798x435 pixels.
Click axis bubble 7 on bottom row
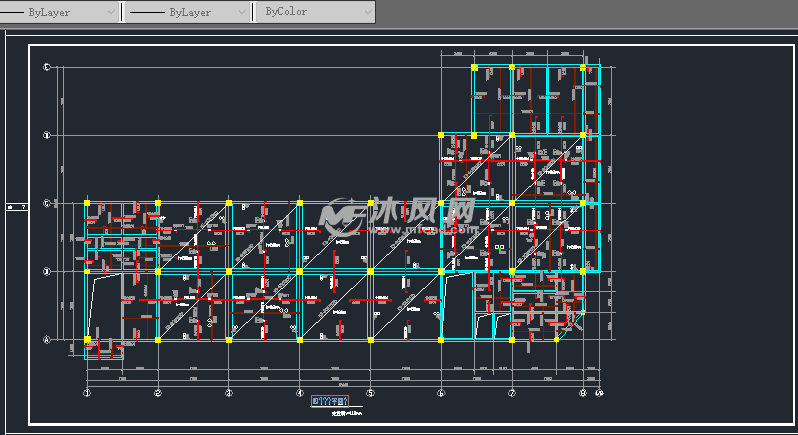(511, 394)
